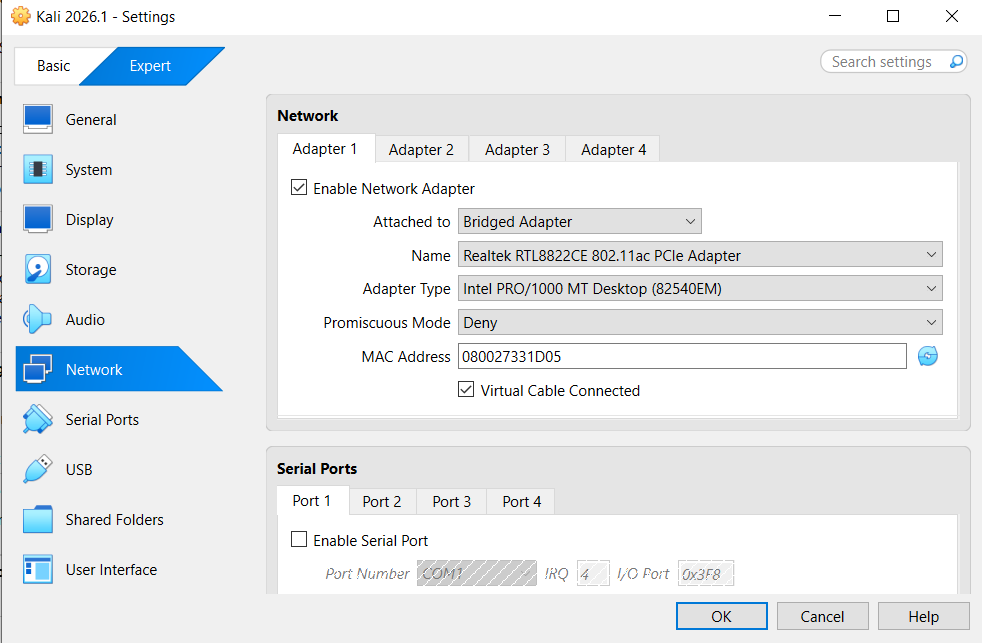Click the Audio speaker icon
Viewport: 982px width, 643px height.
click(38, 319)
